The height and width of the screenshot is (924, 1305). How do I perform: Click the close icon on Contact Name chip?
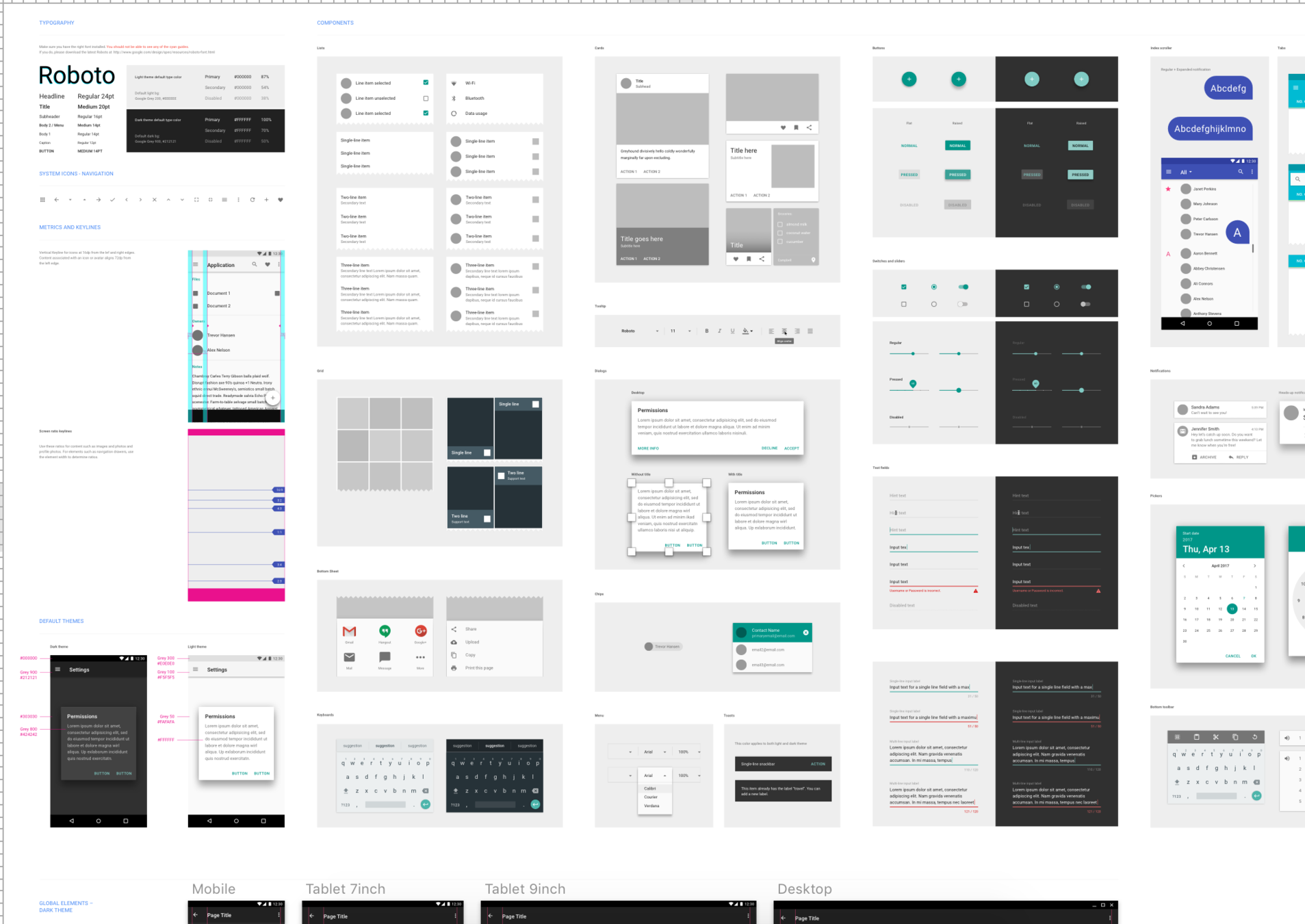point(805,632)
